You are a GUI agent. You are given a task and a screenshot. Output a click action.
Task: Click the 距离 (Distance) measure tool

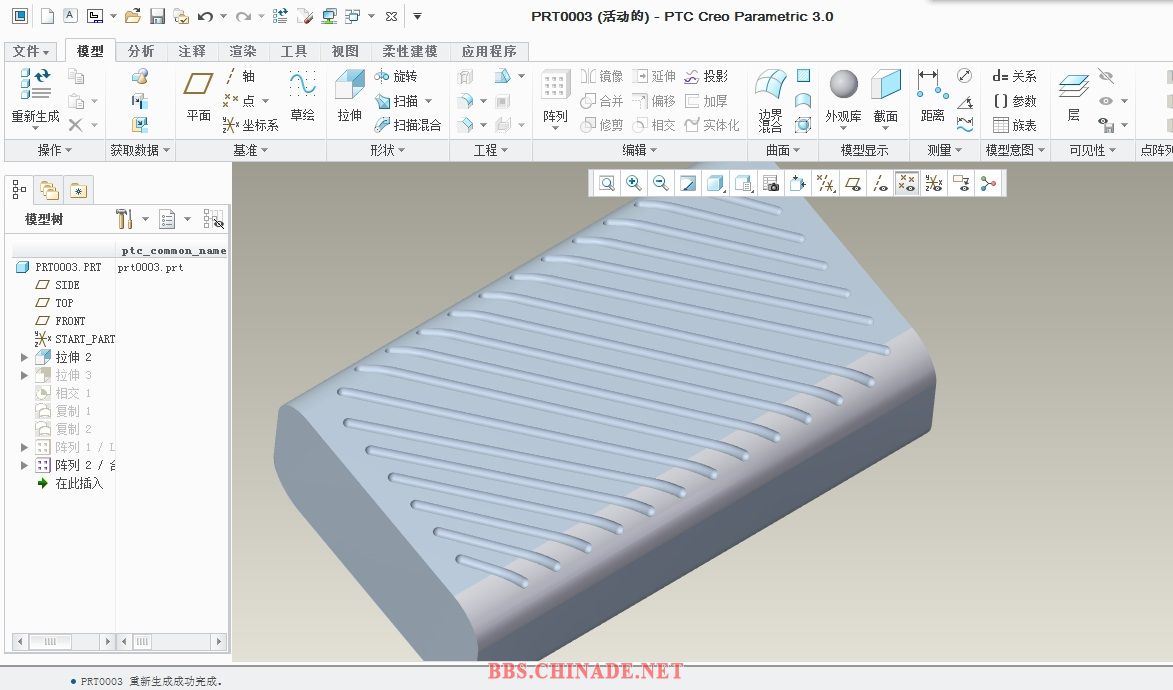932,98
